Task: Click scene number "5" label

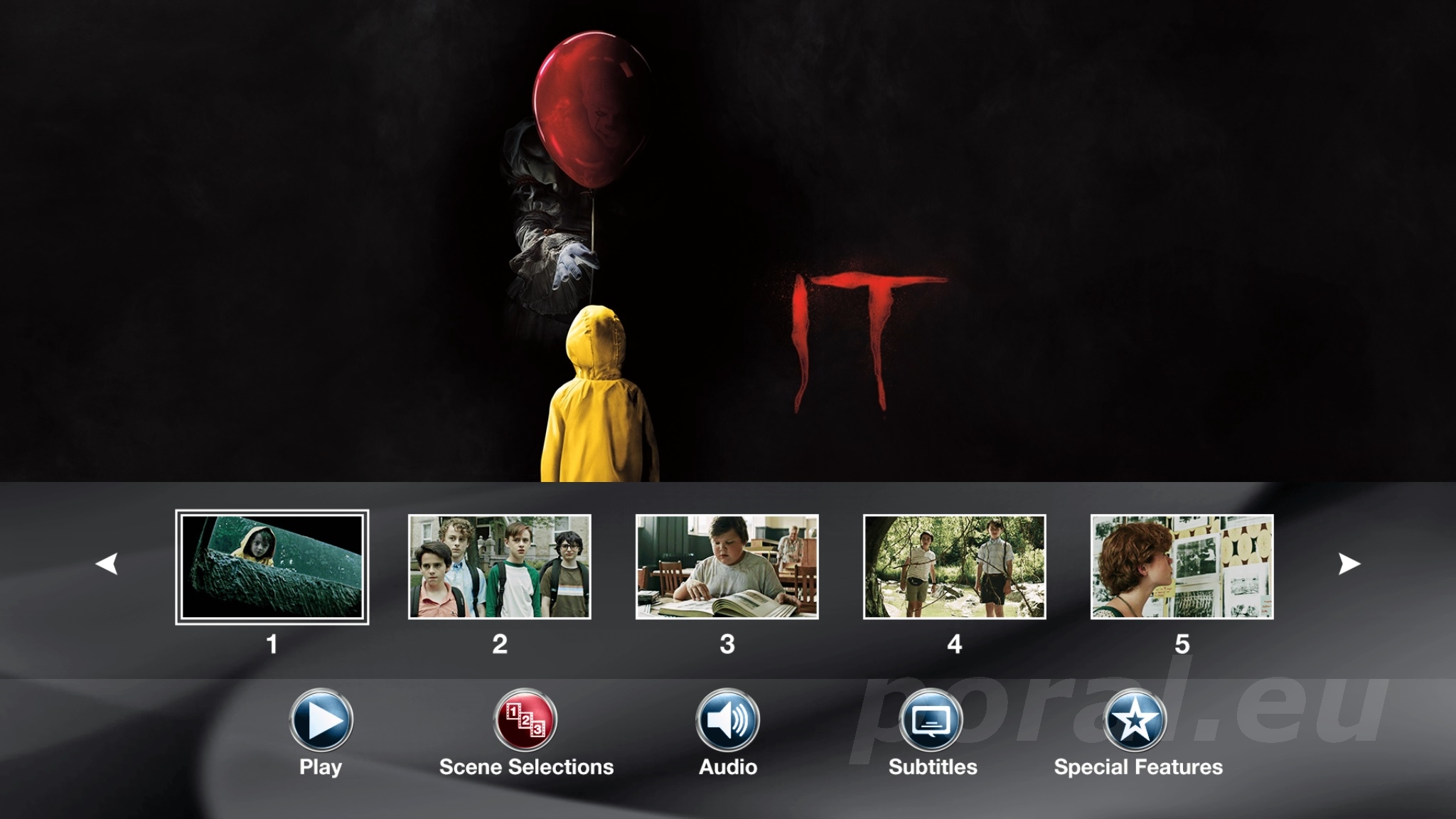Action: 1182,644
